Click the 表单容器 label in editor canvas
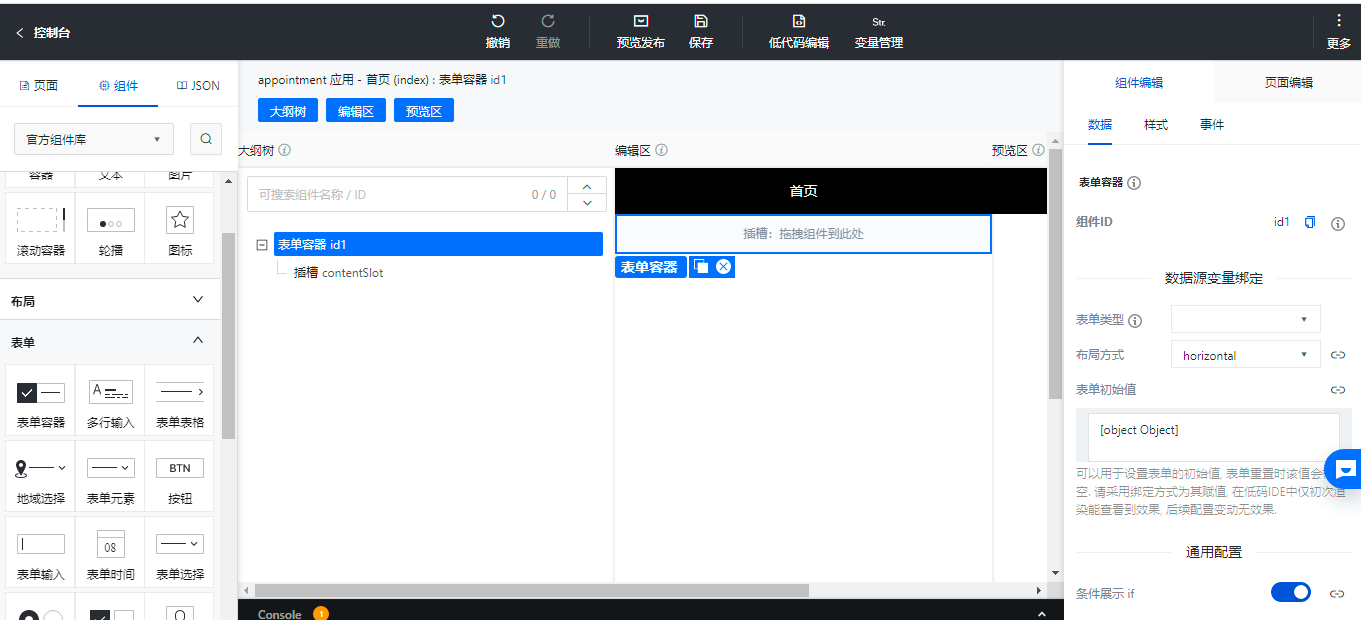Image resolution: width=1361 pixels, height=620 pixels. click(650, 267)
